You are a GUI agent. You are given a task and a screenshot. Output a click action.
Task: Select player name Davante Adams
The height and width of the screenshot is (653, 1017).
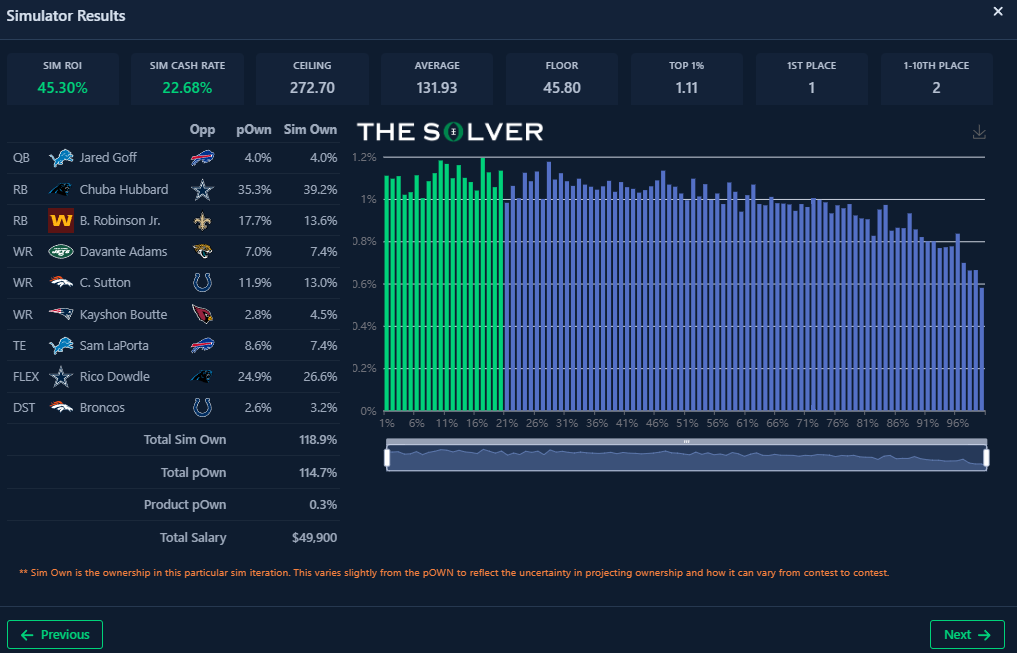(123, 252)
